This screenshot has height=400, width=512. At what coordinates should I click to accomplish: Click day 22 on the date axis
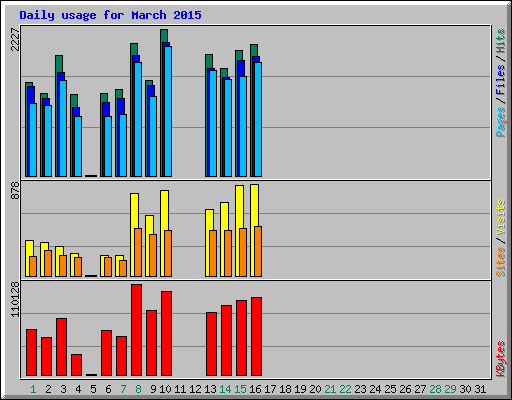coord(345,389)
